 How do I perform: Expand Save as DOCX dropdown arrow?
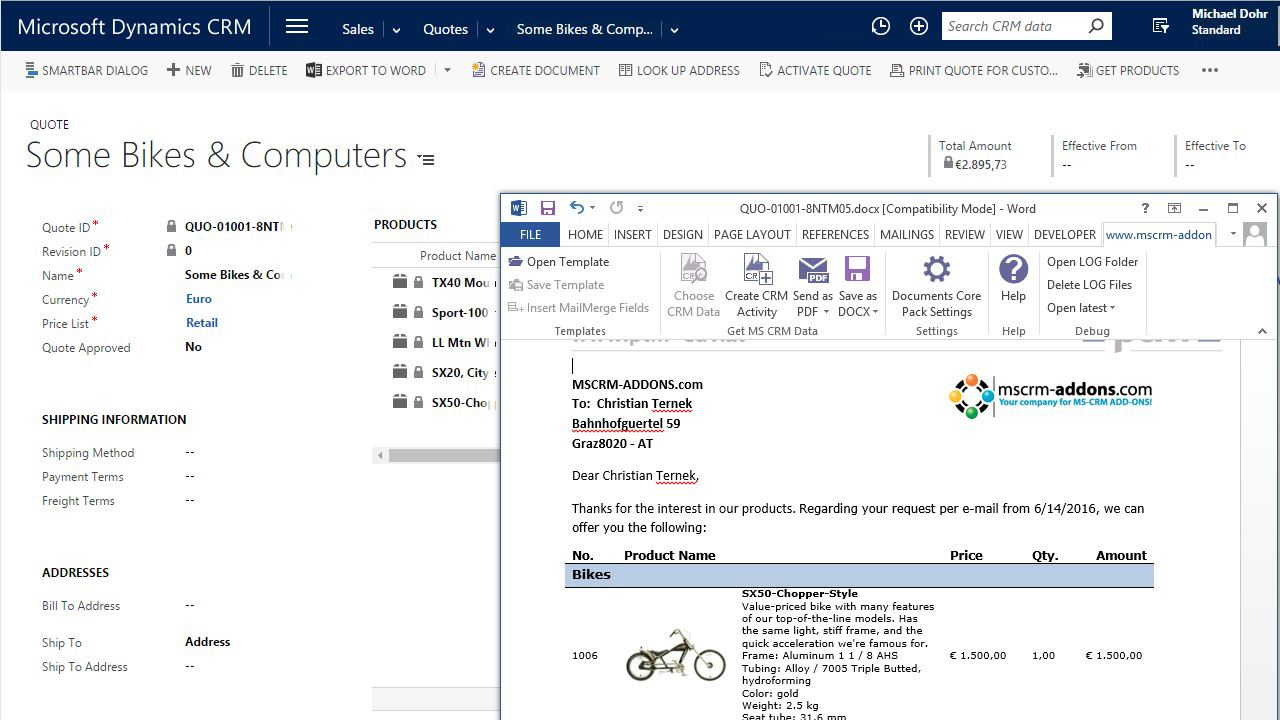point(875,312)
